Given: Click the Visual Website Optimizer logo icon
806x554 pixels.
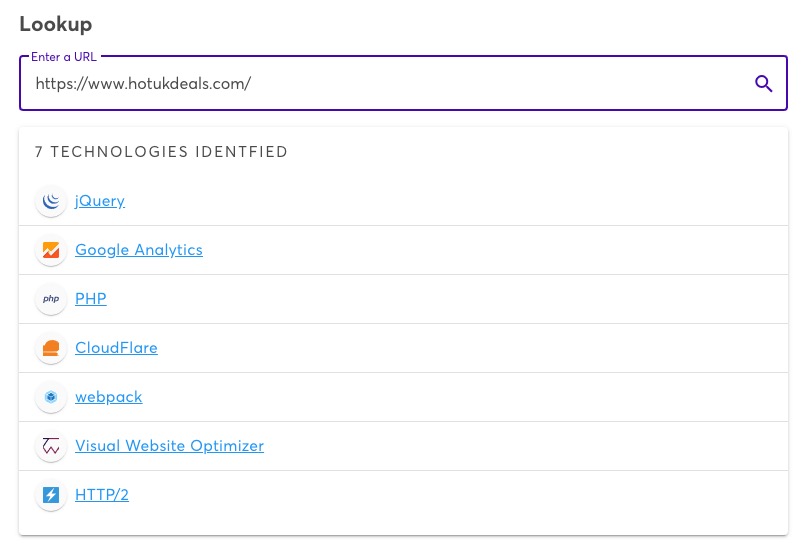Looking at the screenshot, I should 51,446.
